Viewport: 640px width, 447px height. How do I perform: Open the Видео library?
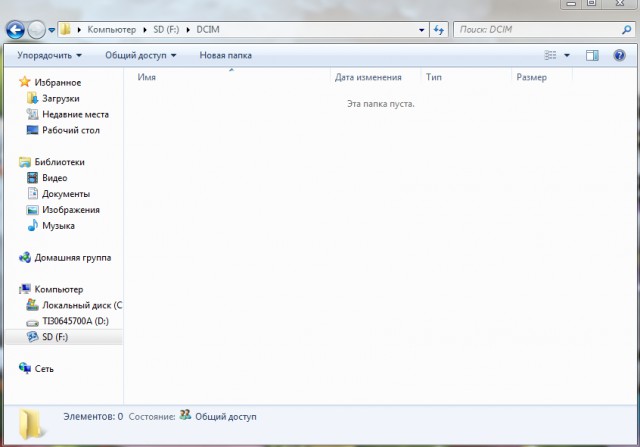[x=54, y=178]
